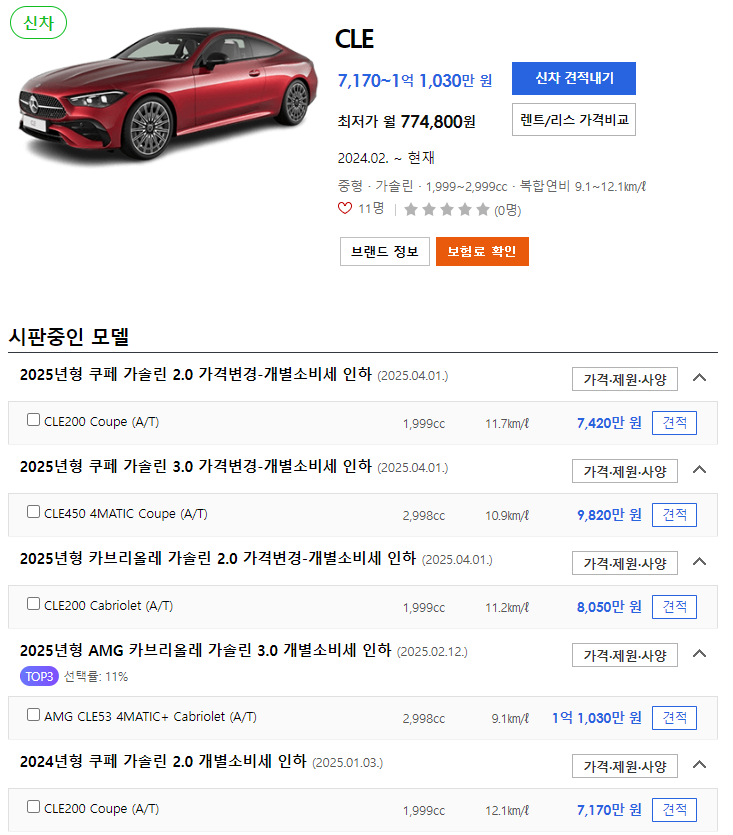
Task: Click the CLE200 Cabriolet (A/T) label
Action: [109, 606]
